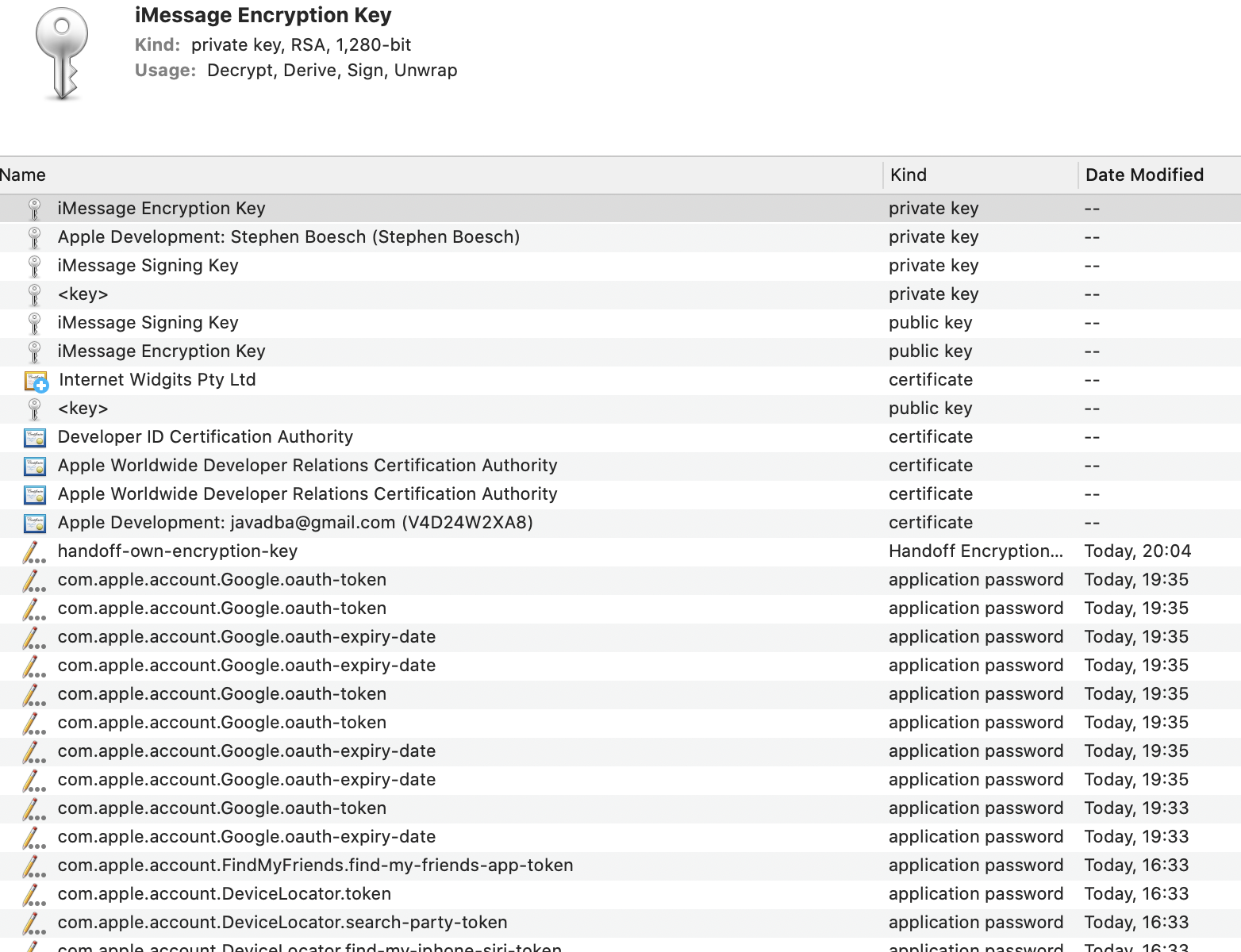Click key icon of iMessage Signing Key public key
This screenshot has width=1241, height=952.
click(34, 323)
